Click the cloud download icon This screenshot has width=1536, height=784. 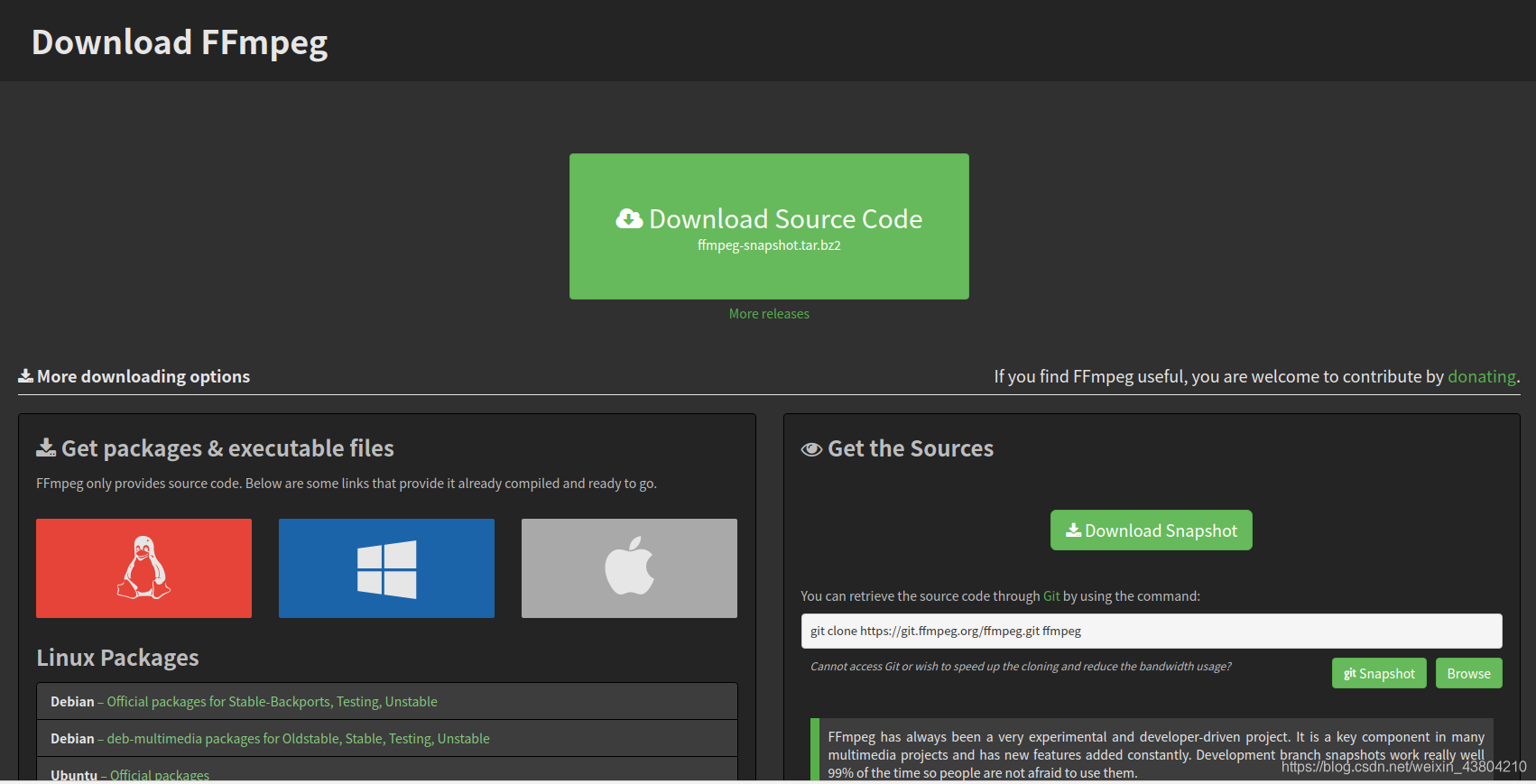pyautogui.click(x=629, y=218)
